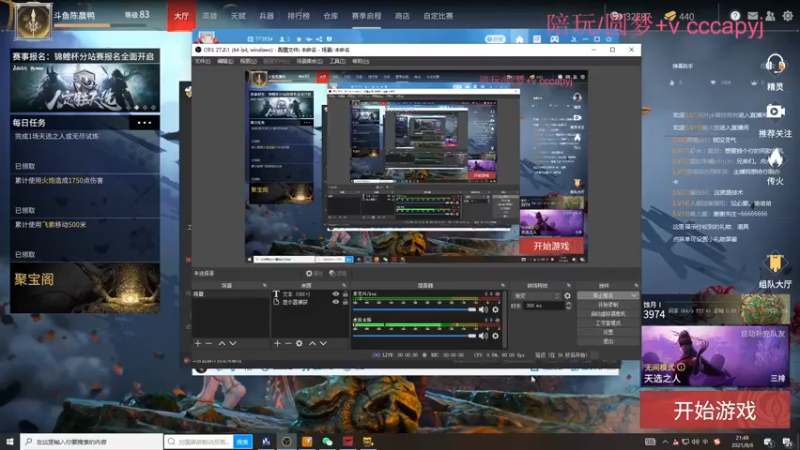Click 开始录制 in OBS controls

point(608,305)
